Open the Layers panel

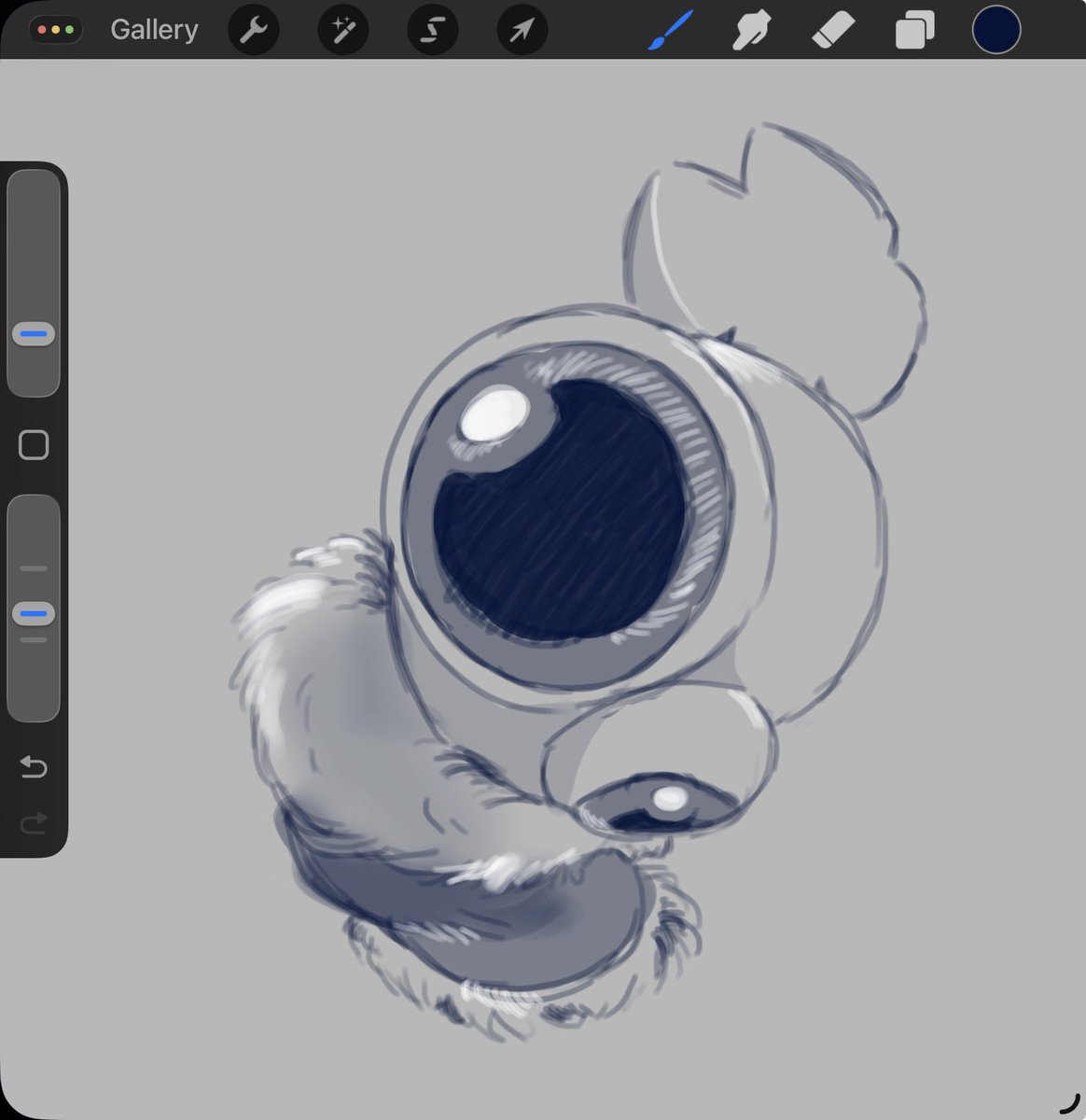tap(914, 31)
